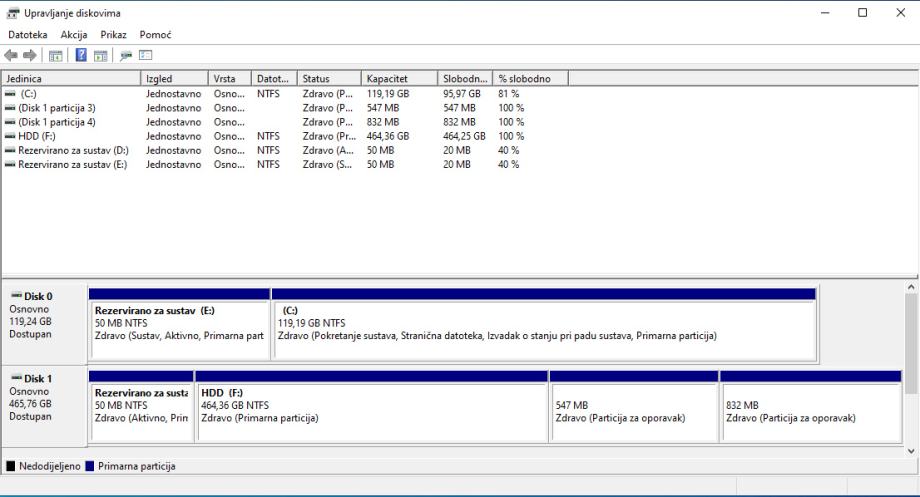This screenshot has height=497, width=920.
Task: Click the Primarna particija legend label
Action: pos(137,466)
